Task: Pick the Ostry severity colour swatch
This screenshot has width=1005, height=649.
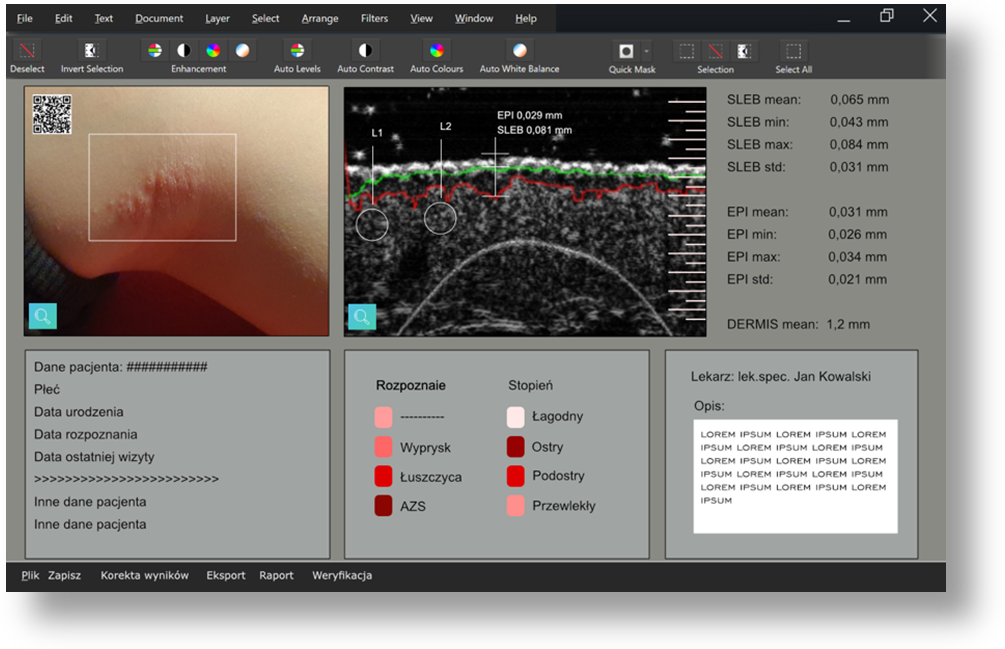Action: click(x=516, y=446)
